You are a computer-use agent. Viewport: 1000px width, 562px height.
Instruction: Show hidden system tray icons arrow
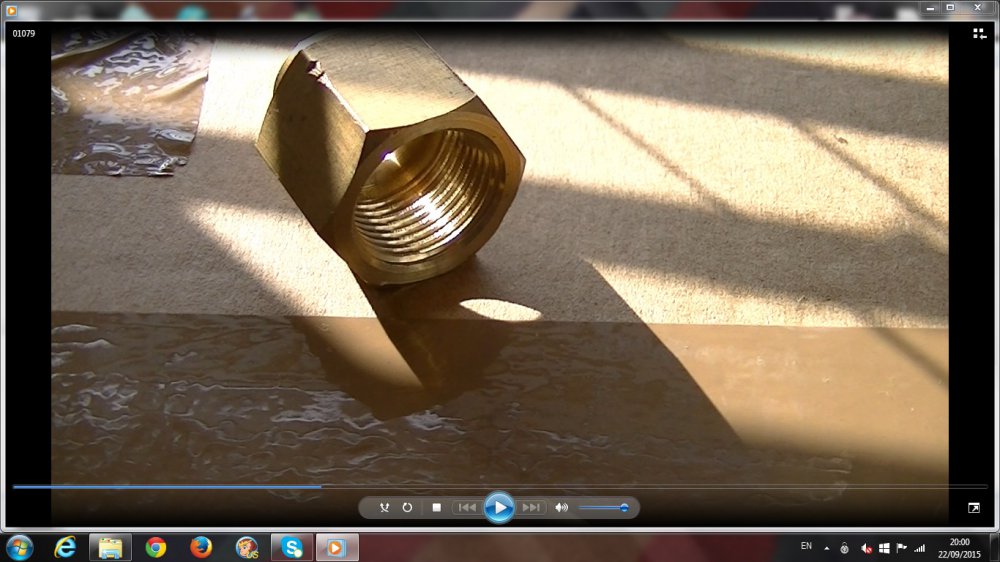[x=827, y=548]
